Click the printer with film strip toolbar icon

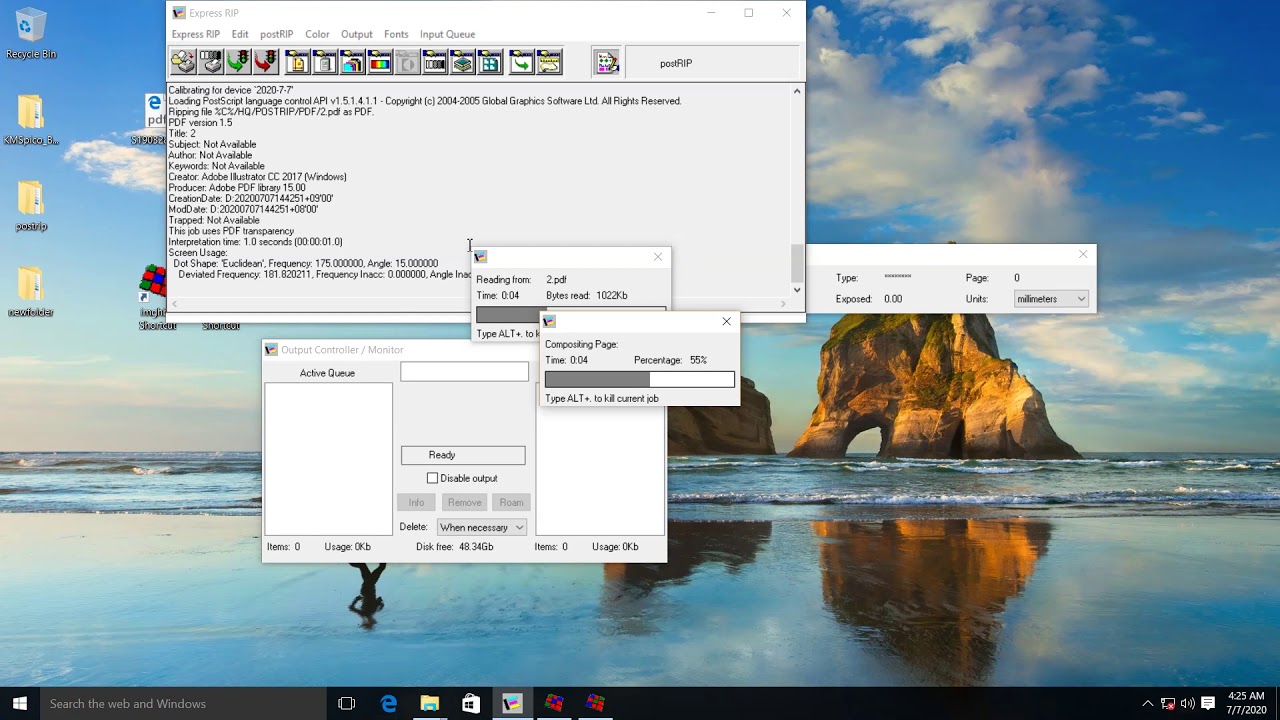(x=211, y=63)
